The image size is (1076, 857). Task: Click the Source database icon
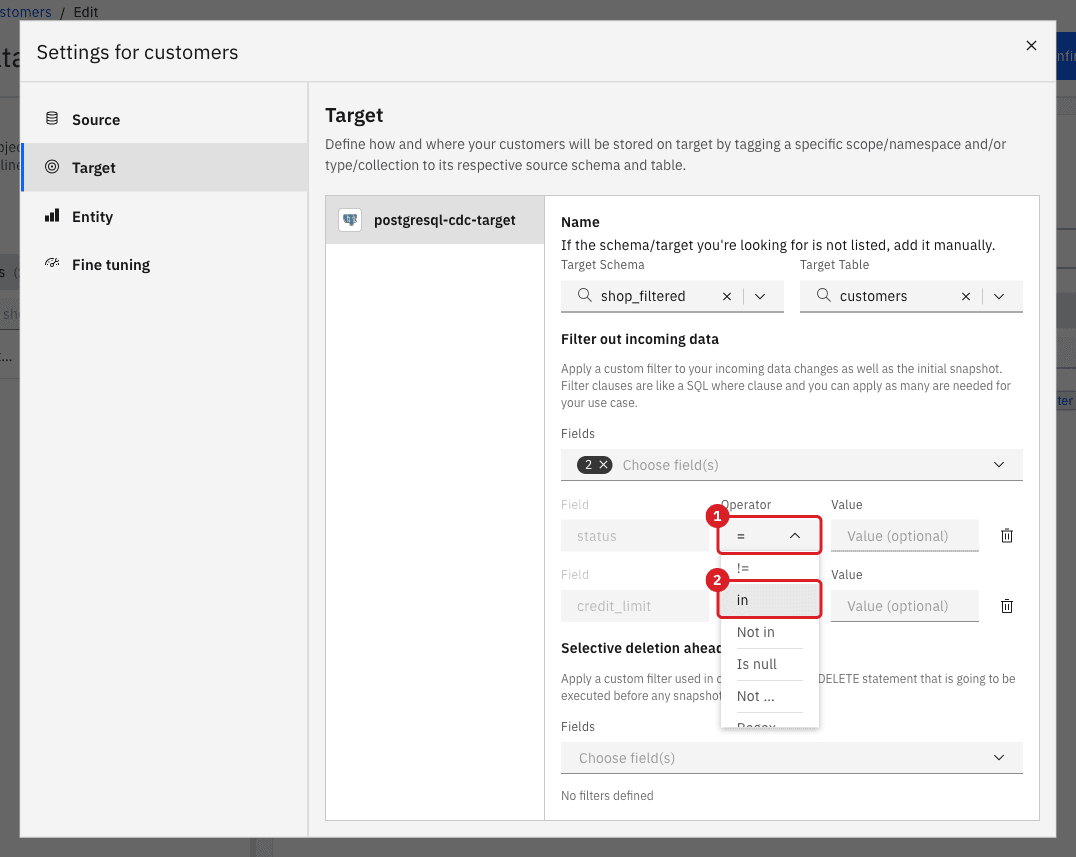tap(52, 119)
